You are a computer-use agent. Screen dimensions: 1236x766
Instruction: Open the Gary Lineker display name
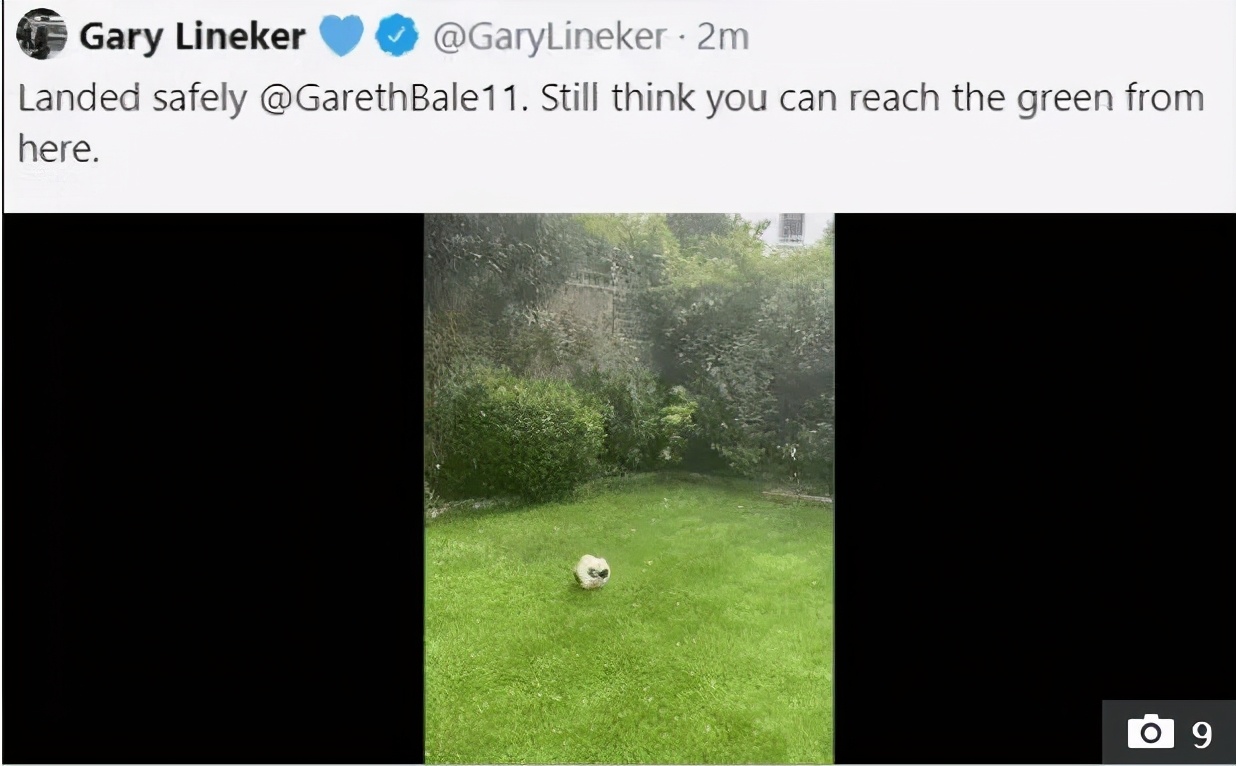(192, 37)
